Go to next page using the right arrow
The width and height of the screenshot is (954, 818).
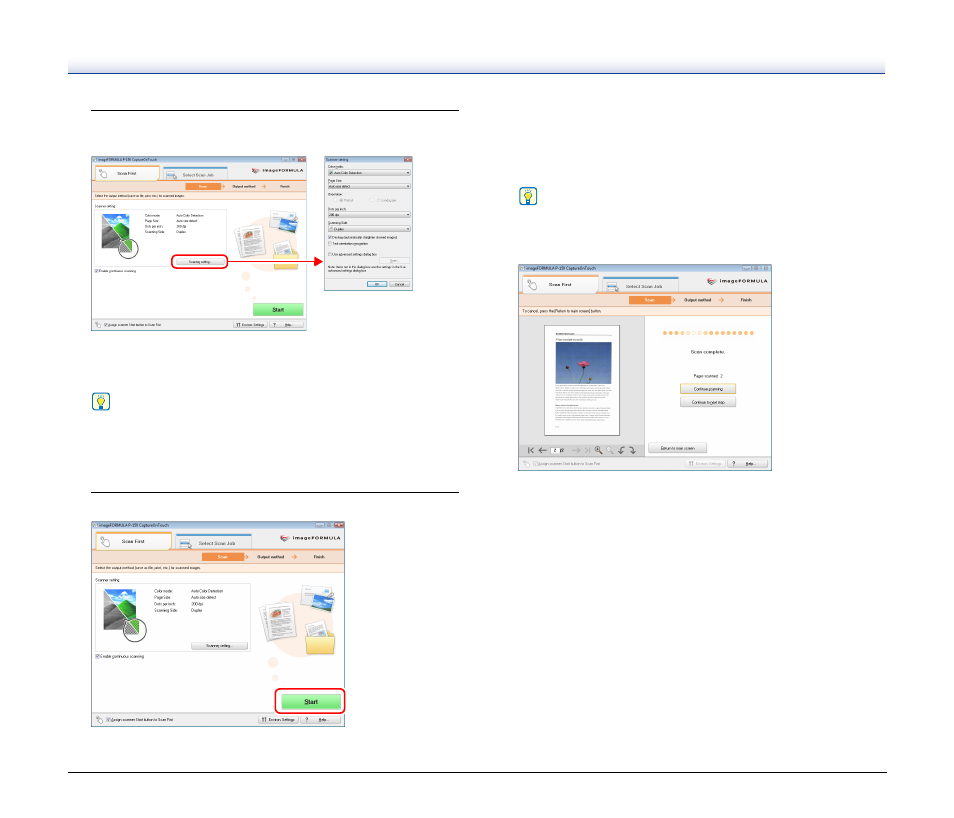576,450
